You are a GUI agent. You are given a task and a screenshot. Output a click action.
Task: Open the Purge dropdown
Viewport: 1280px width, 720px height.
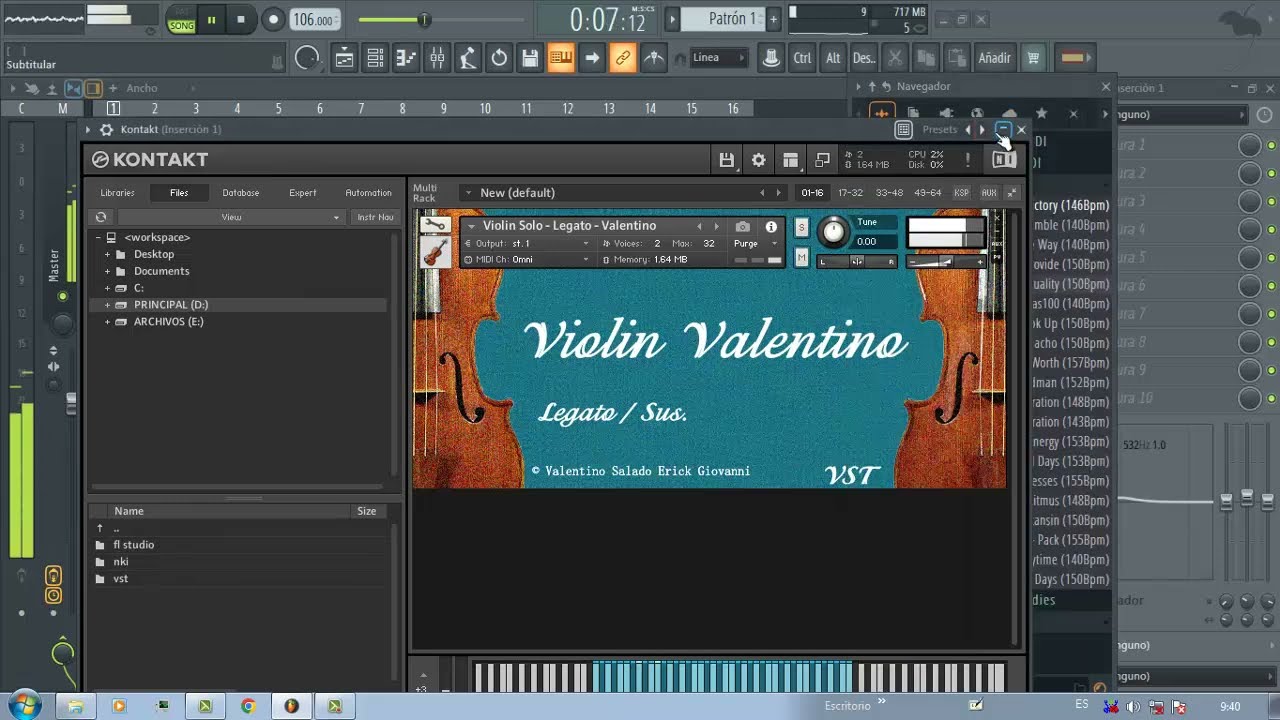pos(755,243)
